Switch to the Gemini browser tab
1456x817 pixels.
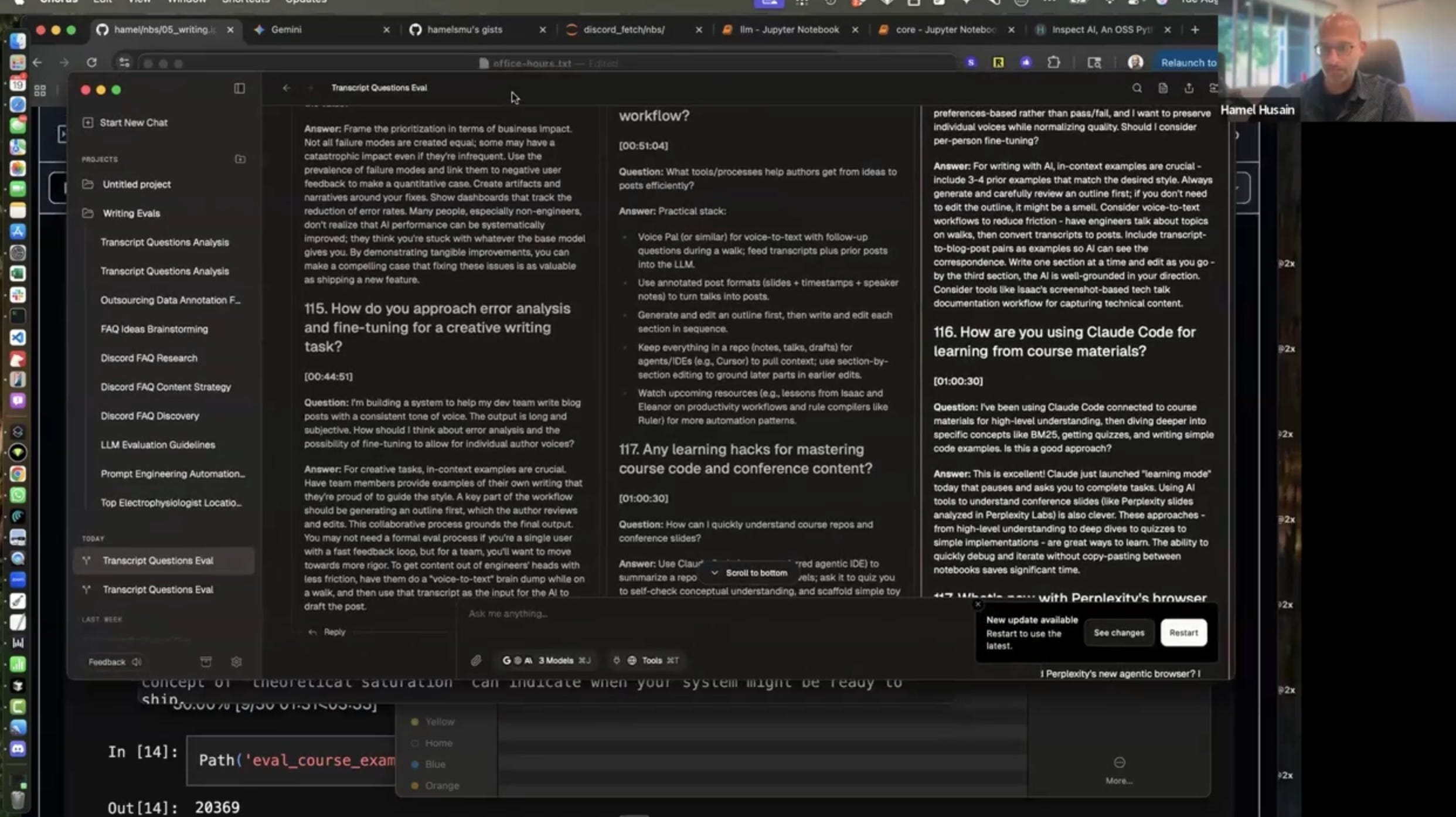287,29
